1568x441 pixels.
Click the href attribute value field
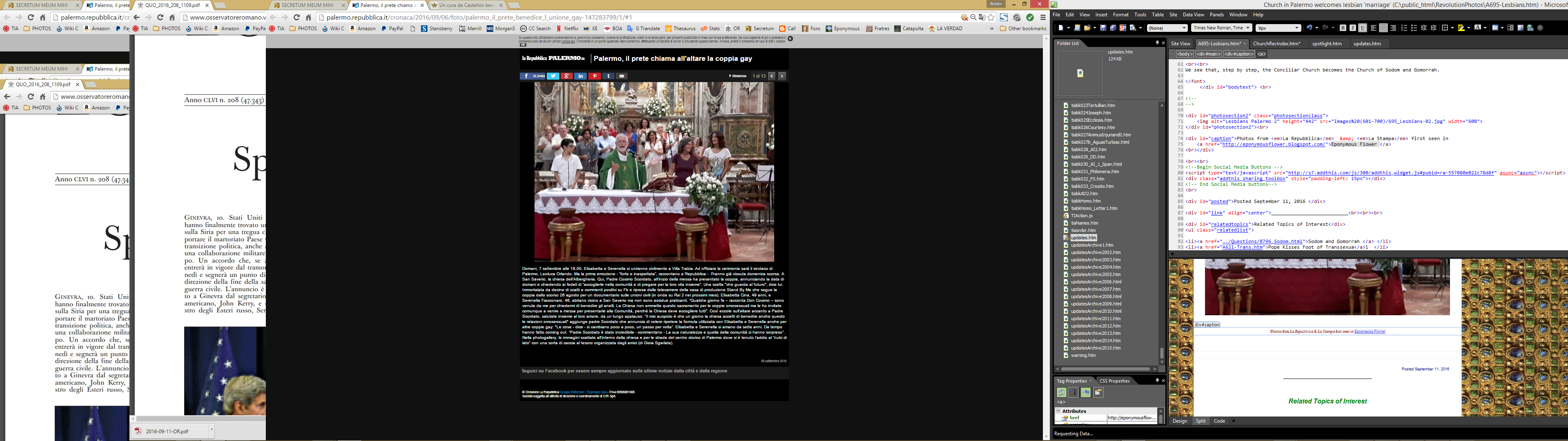(1132, 418)
